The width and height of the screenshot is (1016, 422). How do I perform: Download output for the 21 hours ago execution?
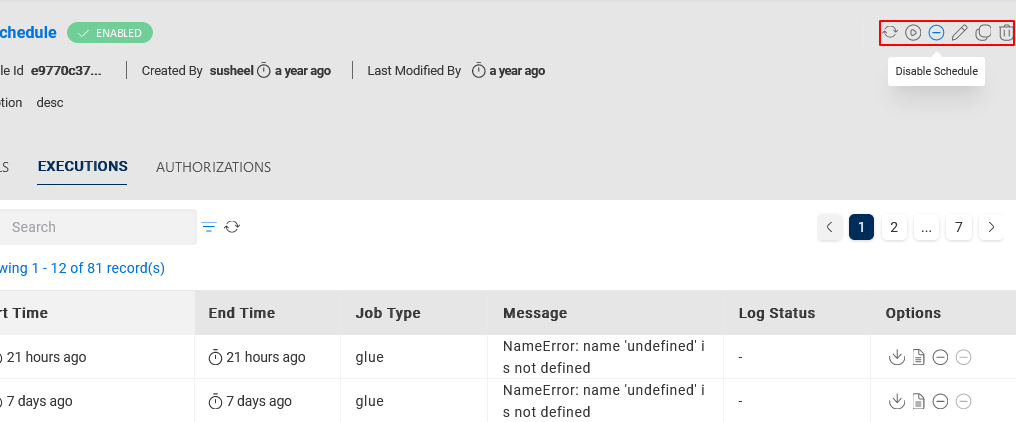[897, 358]
